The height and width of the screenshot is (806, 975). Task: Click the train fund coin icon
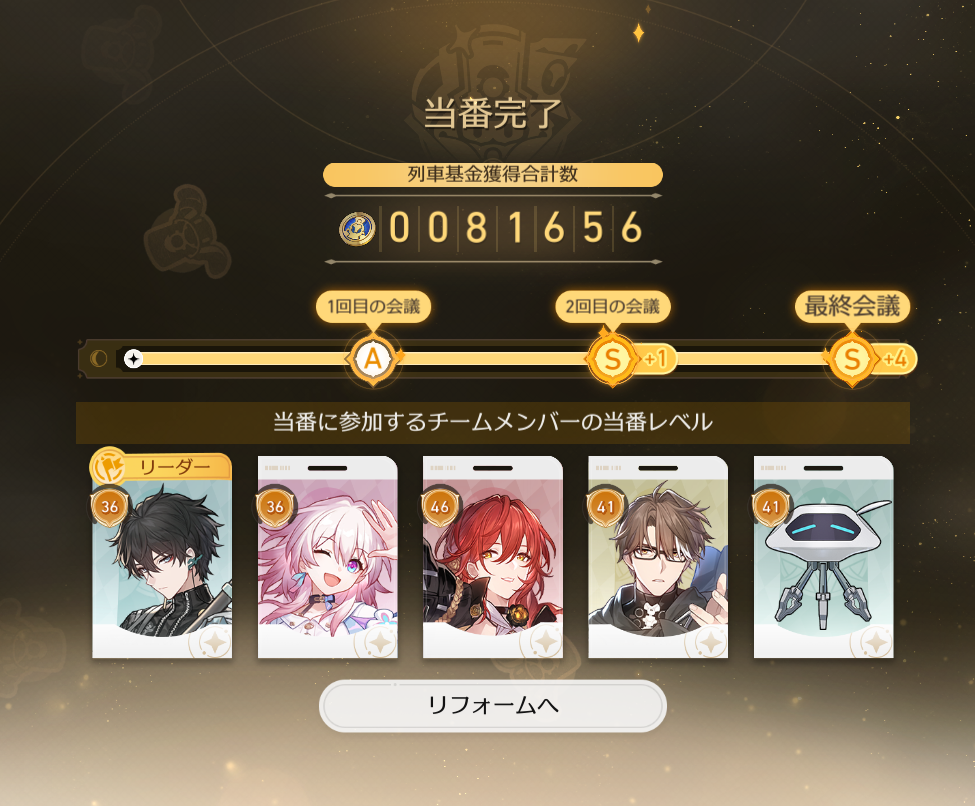tap(357, 228)
